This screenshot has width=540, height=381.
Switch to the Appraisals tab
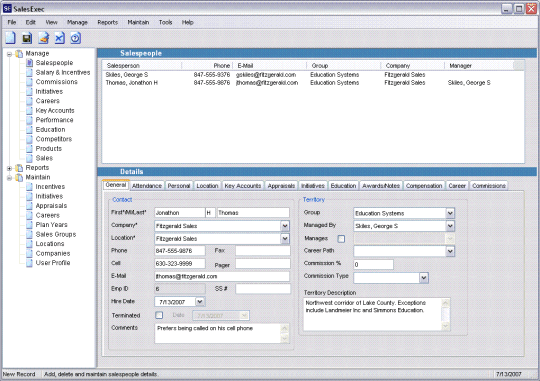[x=281, y=186]
